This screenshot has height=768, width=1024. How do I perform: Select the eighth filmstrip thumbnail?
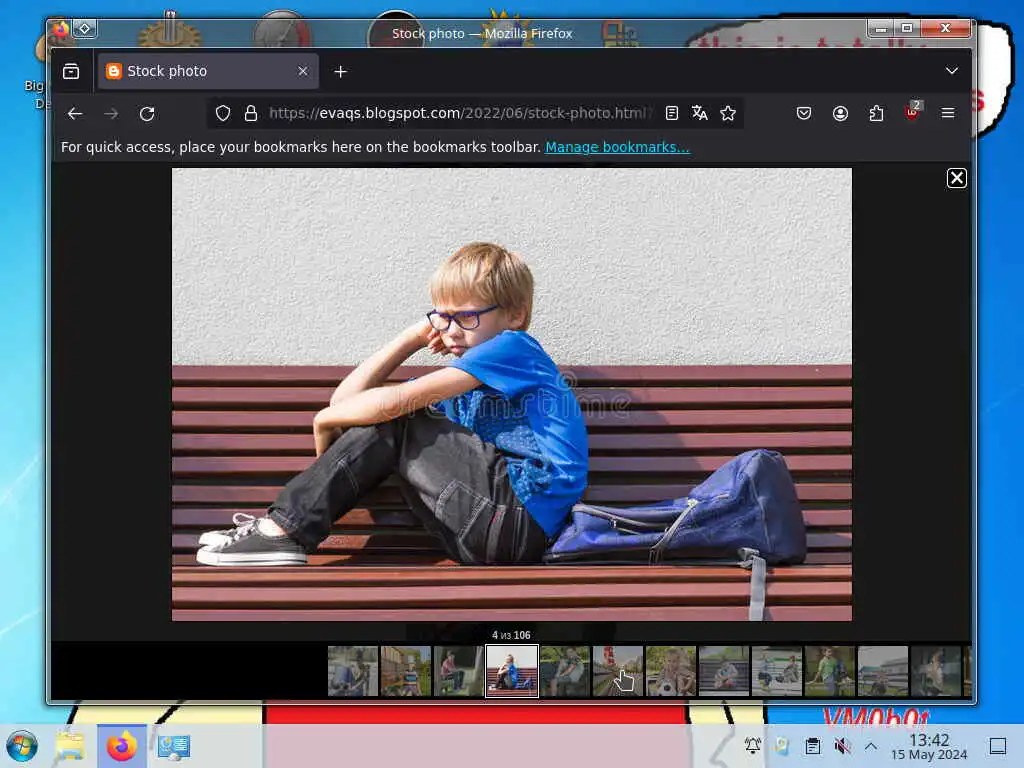(x=724, y=671)
